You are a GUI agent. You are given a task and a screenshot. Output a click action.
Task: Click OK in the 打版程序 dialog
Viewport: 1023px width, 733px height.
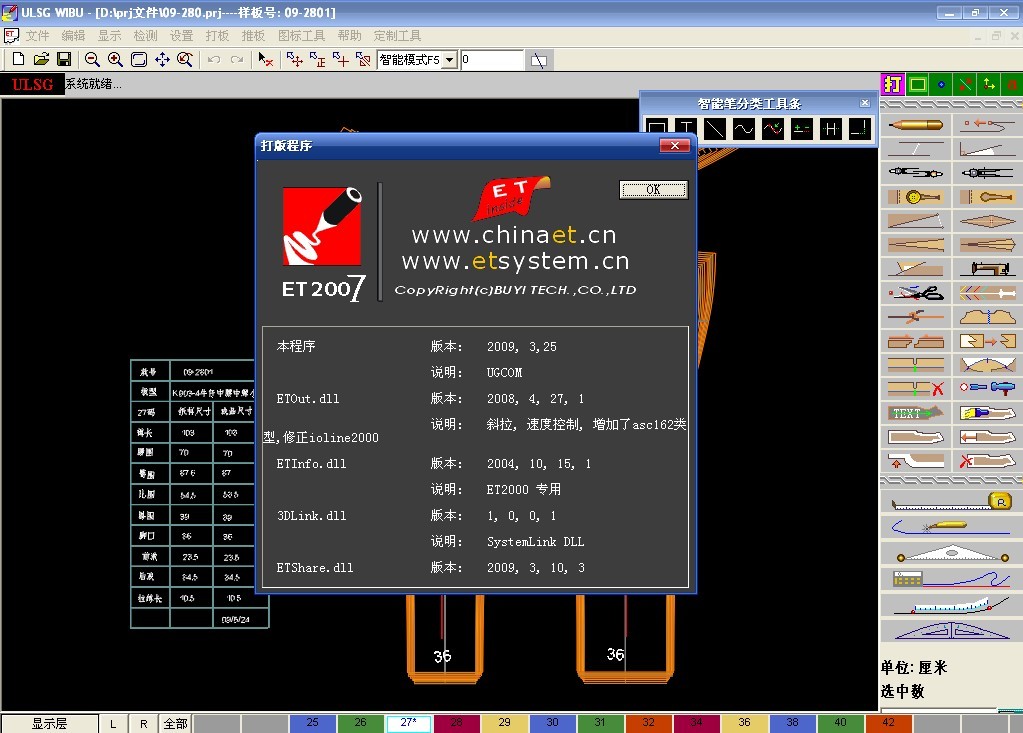pos(653,190)
